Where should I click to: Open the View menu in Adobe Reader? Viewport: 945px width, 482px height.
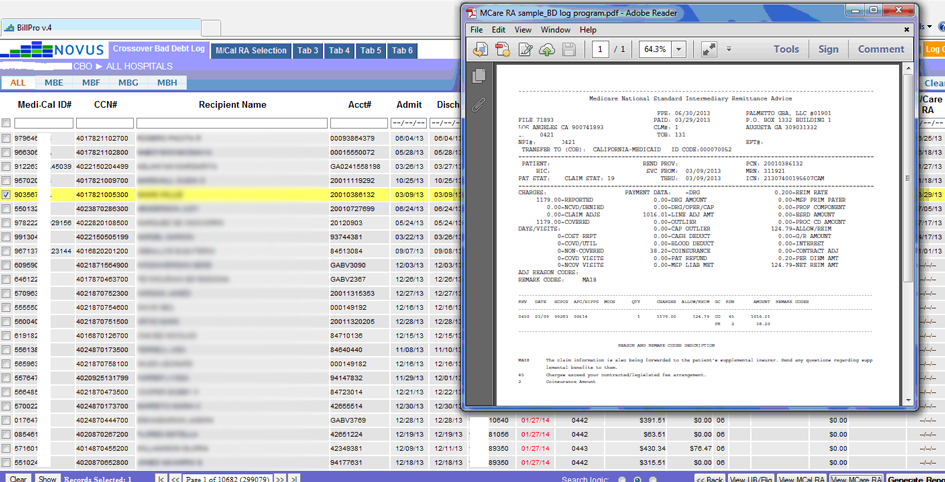(x=523, y=30)
